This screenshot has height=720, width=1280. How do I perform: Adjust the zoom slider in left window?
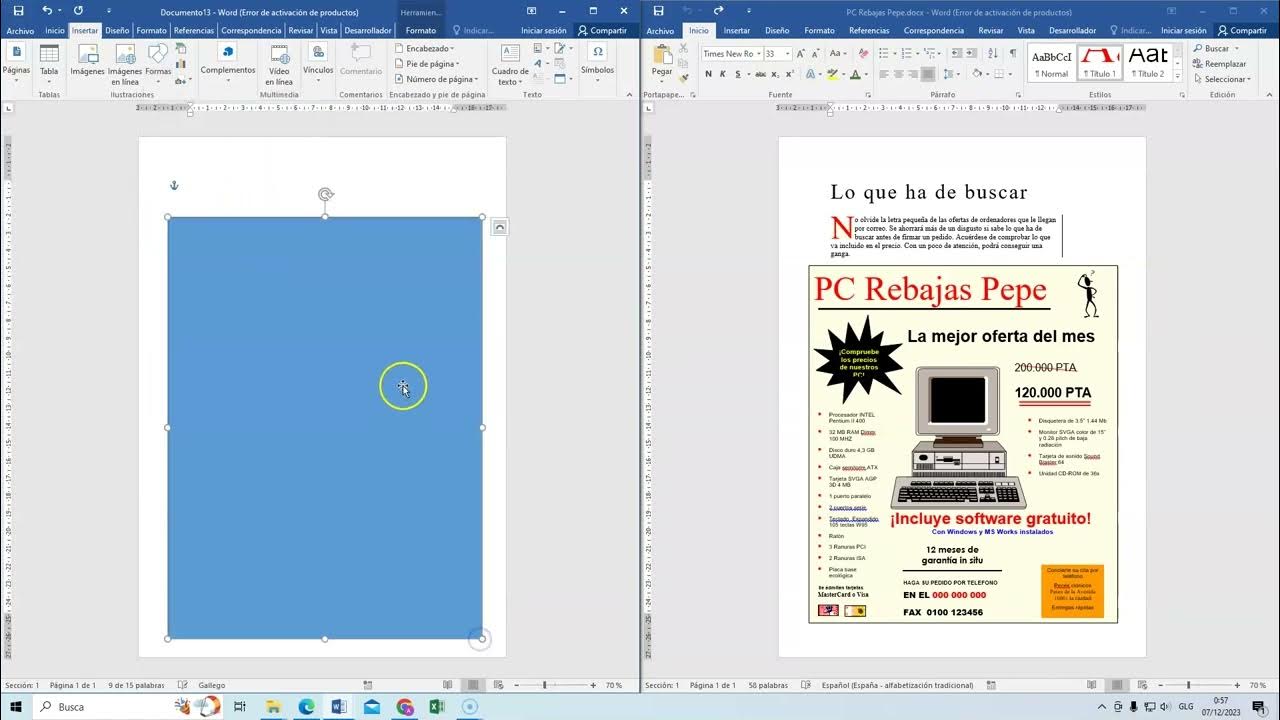(x=544, y=685)
